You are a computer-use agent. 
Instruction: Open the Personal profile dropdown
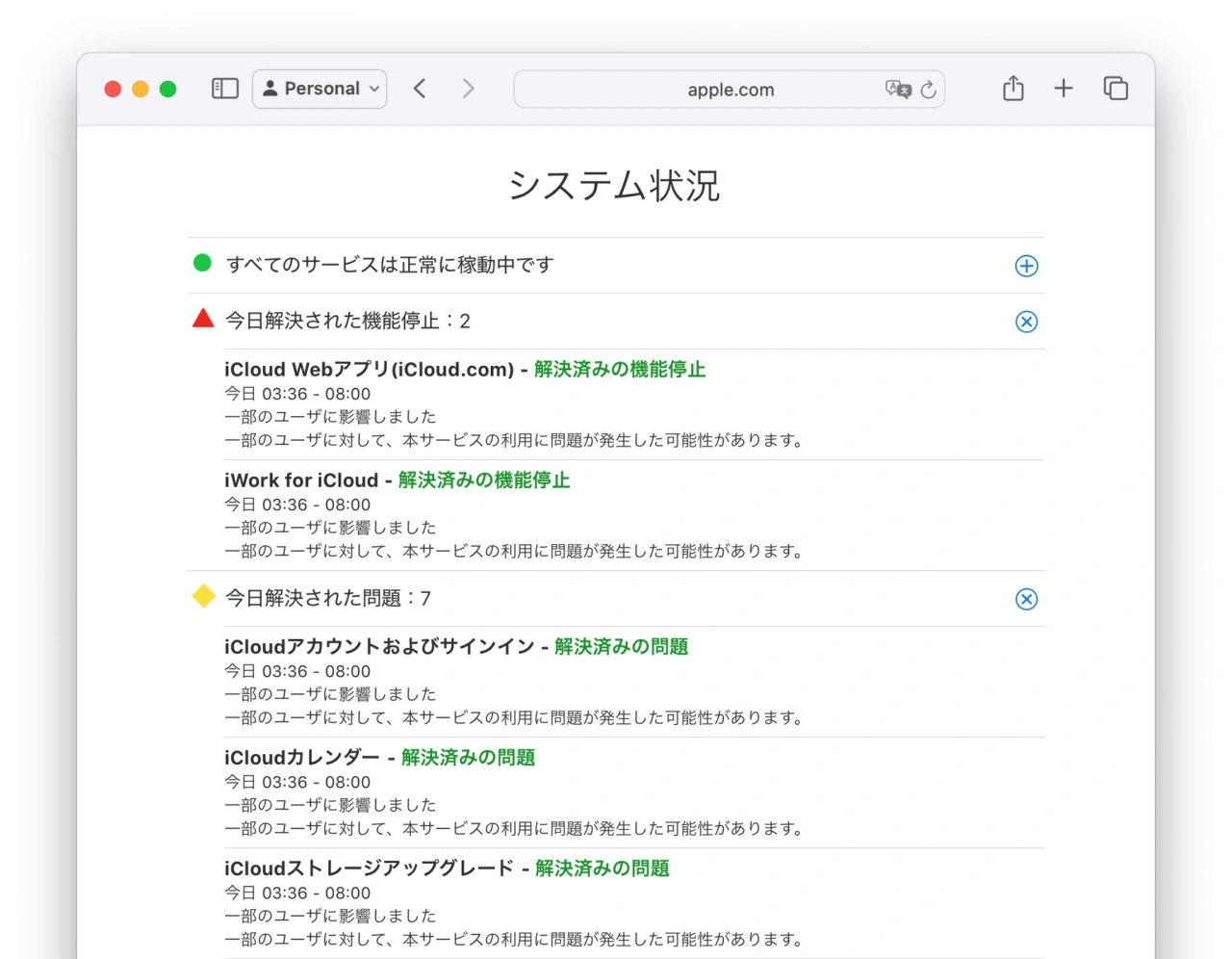click(320, 89)
